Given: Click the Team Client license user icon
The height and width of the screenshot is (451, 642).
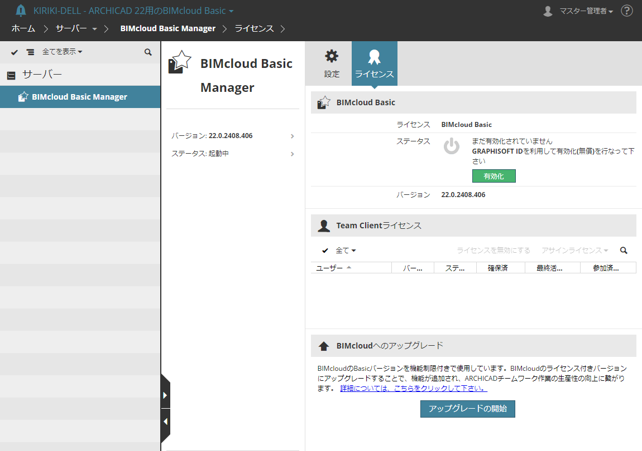Looking at the screenshot, I should (x=323, y=226).
